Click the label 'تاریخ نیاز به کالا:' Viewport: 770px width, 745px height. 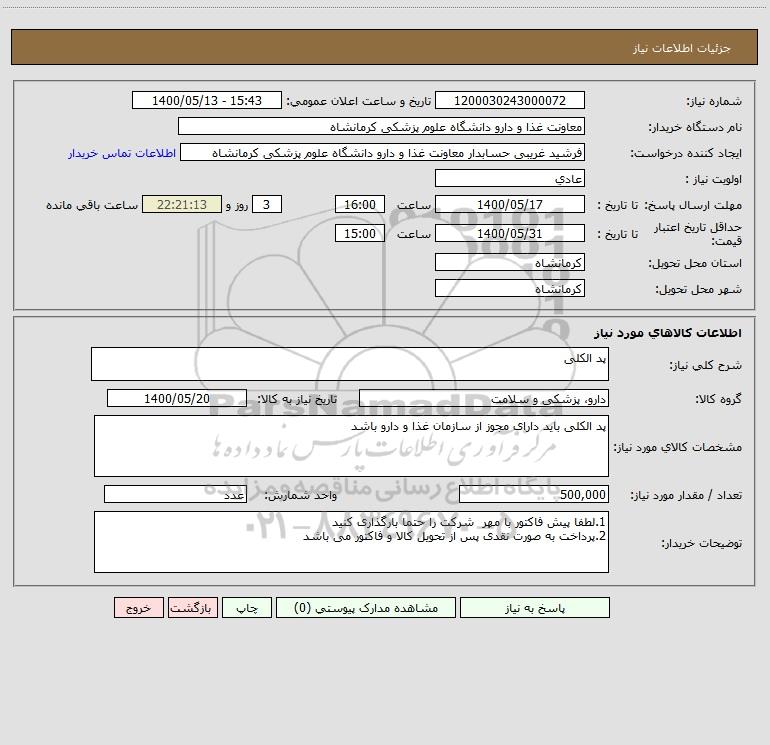[x=298, y=399]
